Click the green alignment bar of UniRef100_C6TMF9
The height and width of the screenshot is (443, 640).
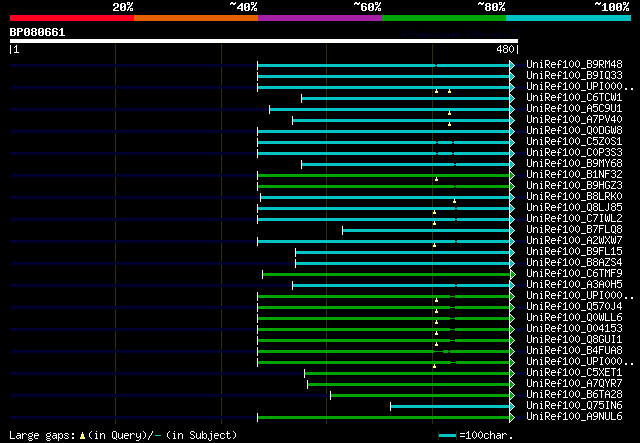pos(386,274)
